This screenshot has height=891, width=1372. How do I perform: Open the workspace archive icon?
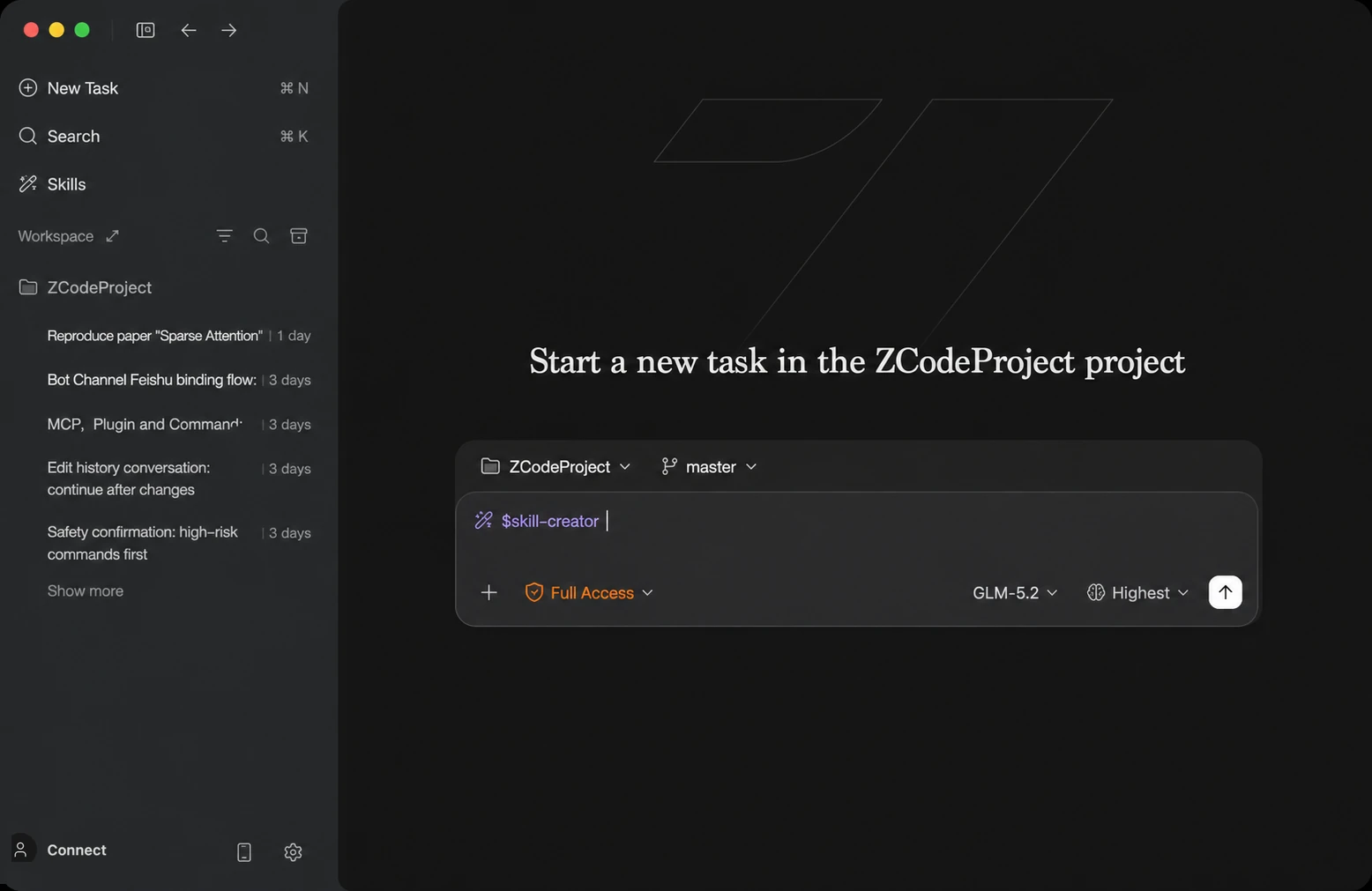[x=299, y=236]
